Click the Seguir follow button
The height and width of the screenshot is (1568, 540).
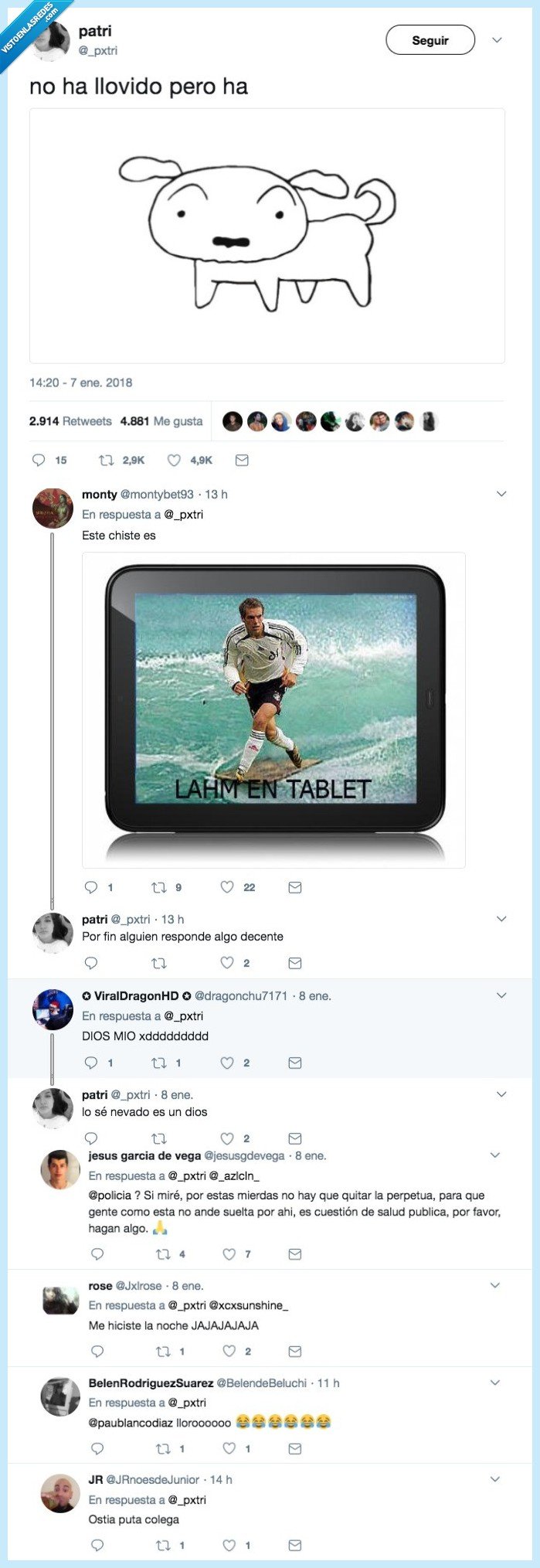tap(430, 40)
